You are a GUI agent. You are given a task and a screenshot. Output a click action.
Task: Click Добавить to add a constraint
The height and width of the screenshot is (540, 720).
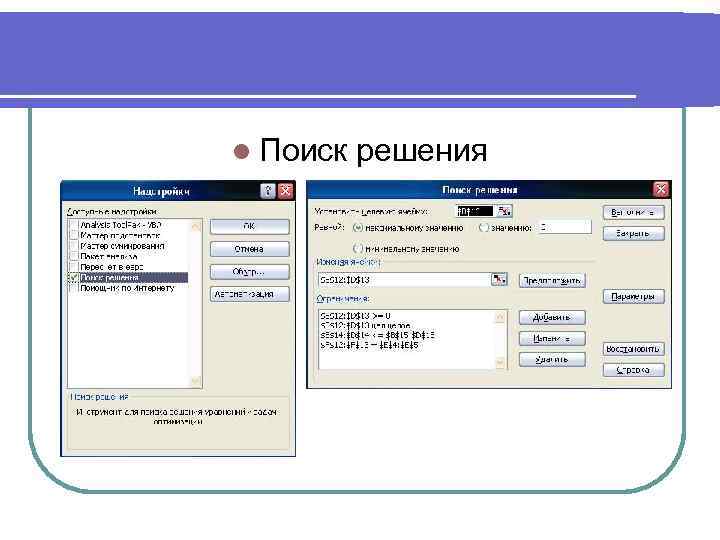click(552, 317)
